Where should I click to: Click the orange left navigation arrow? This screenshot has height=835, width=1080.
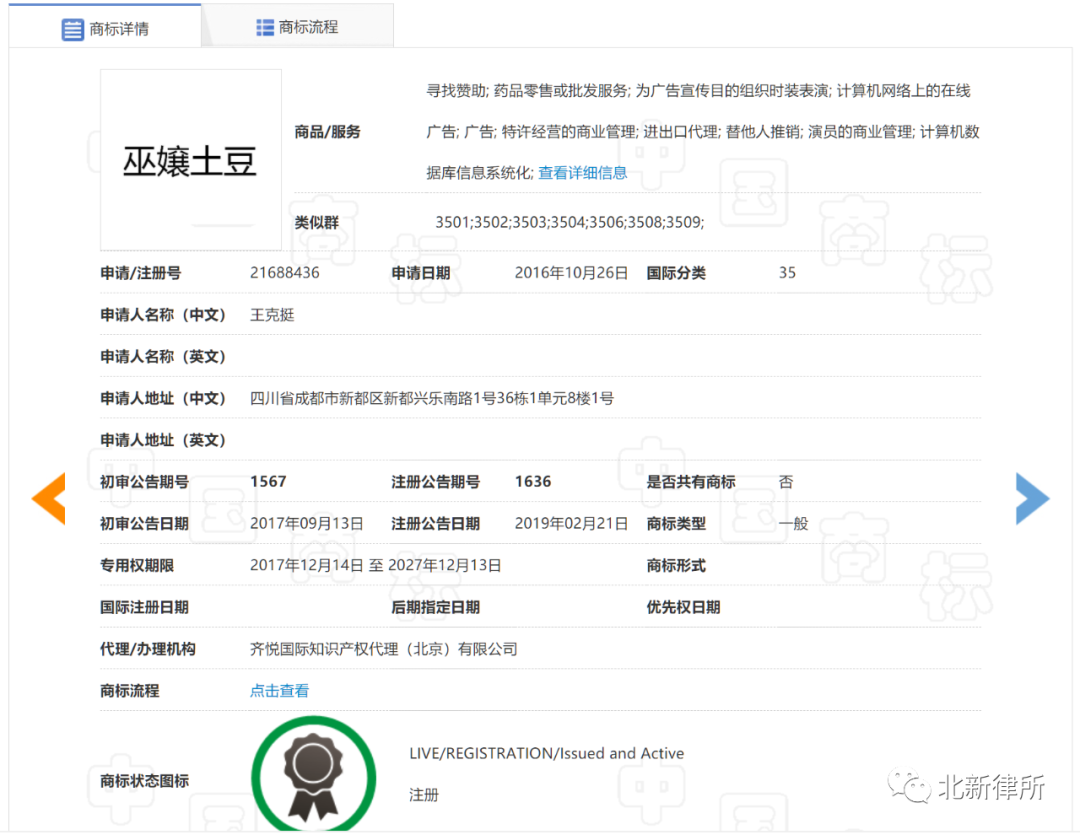pos(48,498)
